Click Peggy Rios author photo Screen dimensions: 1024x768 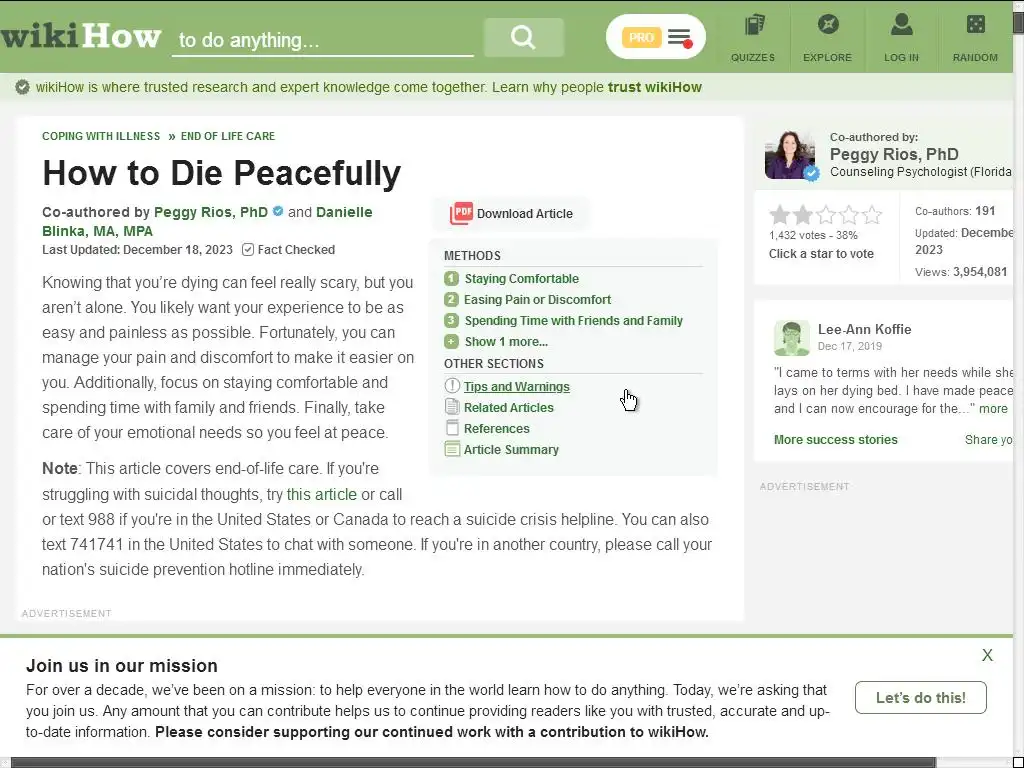point(790,154)
